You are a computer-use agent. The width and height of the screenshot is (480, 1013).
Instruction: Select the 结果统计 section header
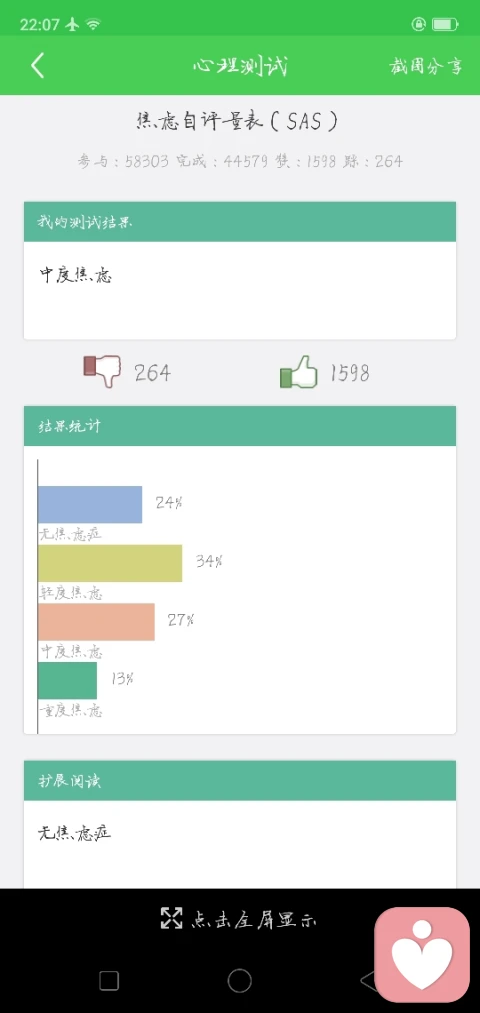(240, 426)
